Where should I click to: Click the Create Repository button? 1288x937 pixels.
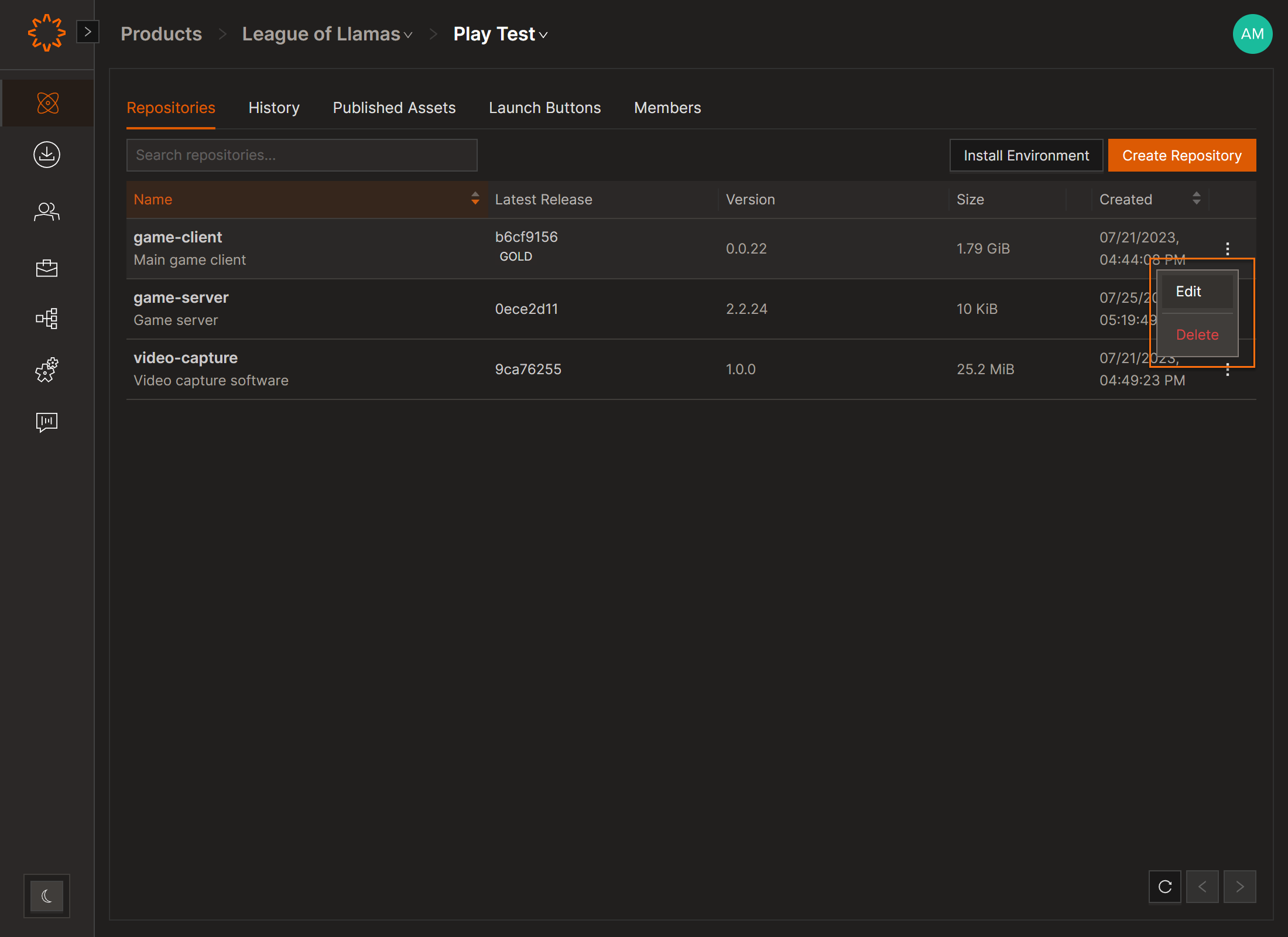(1181, 155)
